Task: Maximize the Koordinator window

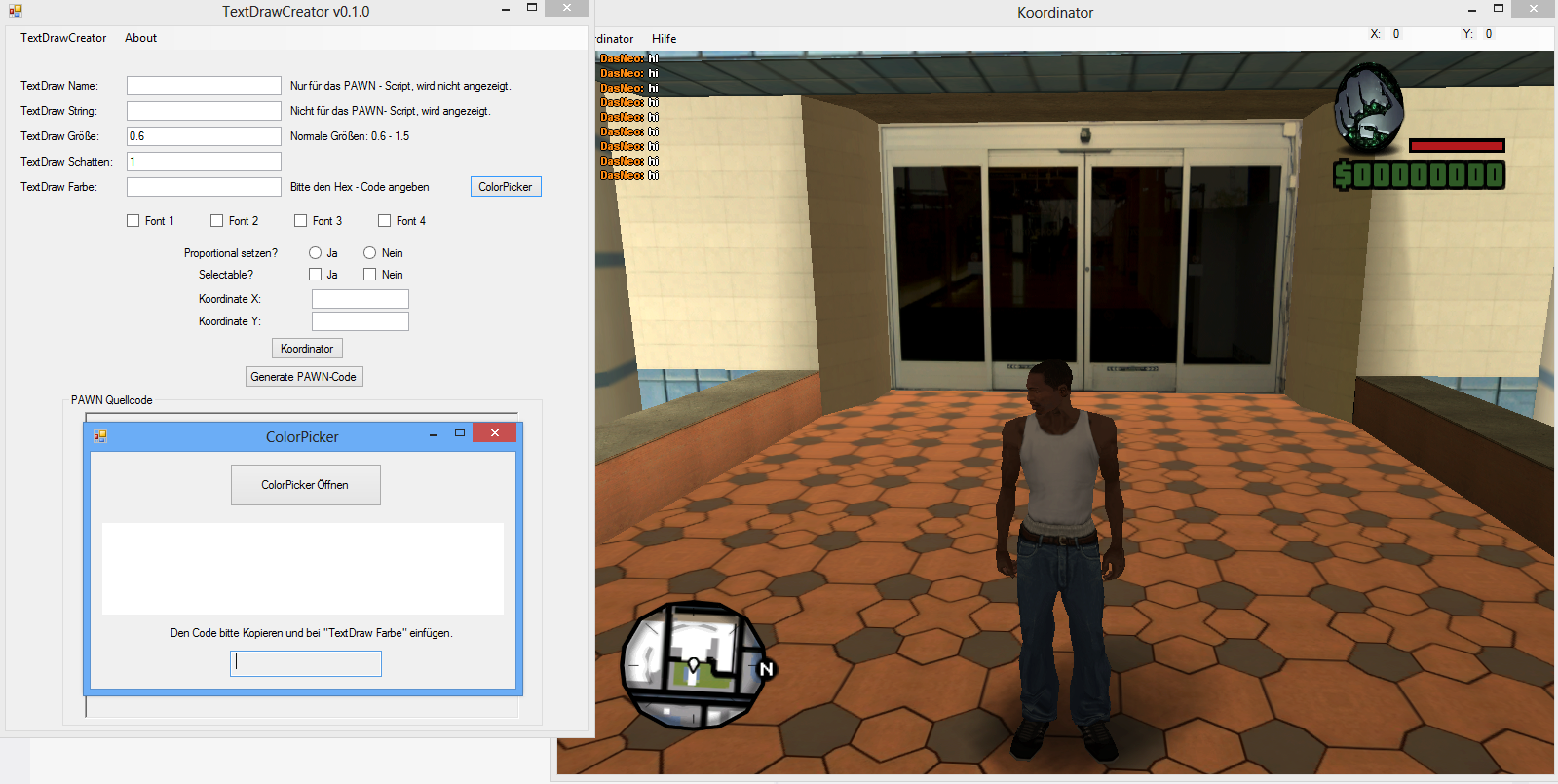Action: click(x=1499, y=9)
